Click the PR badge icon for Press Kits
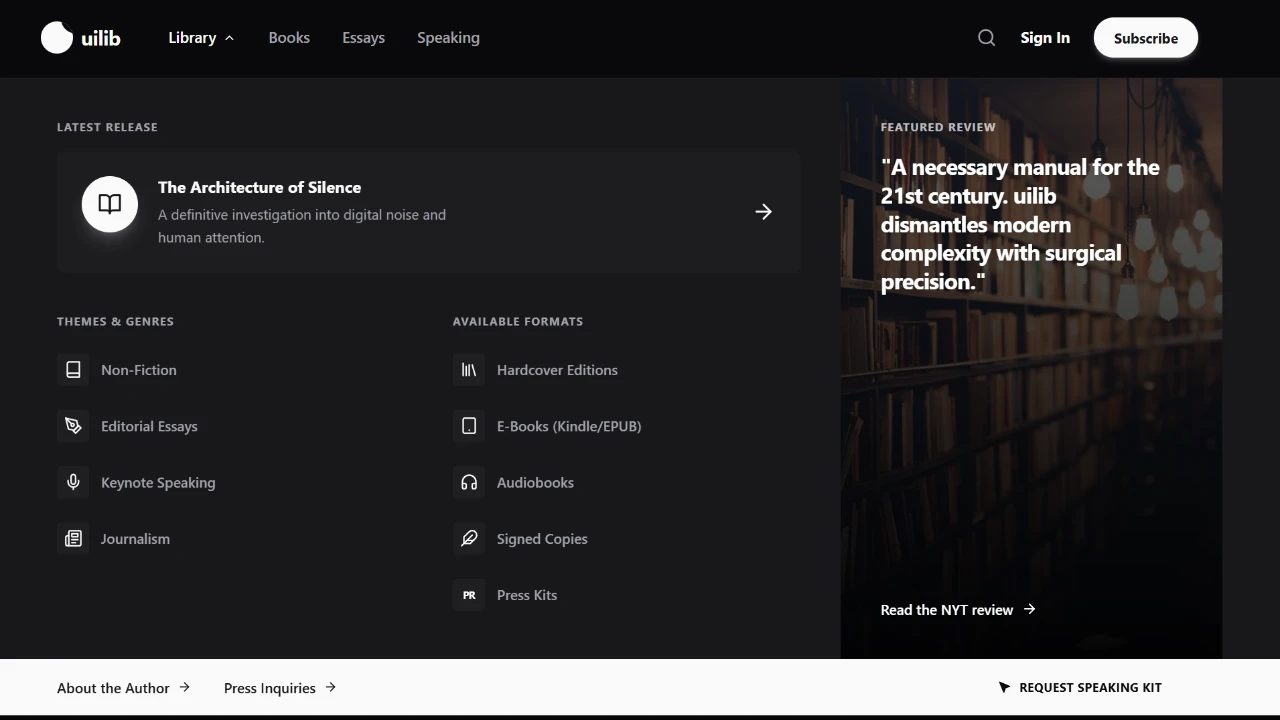 click(x=469, y=594)
